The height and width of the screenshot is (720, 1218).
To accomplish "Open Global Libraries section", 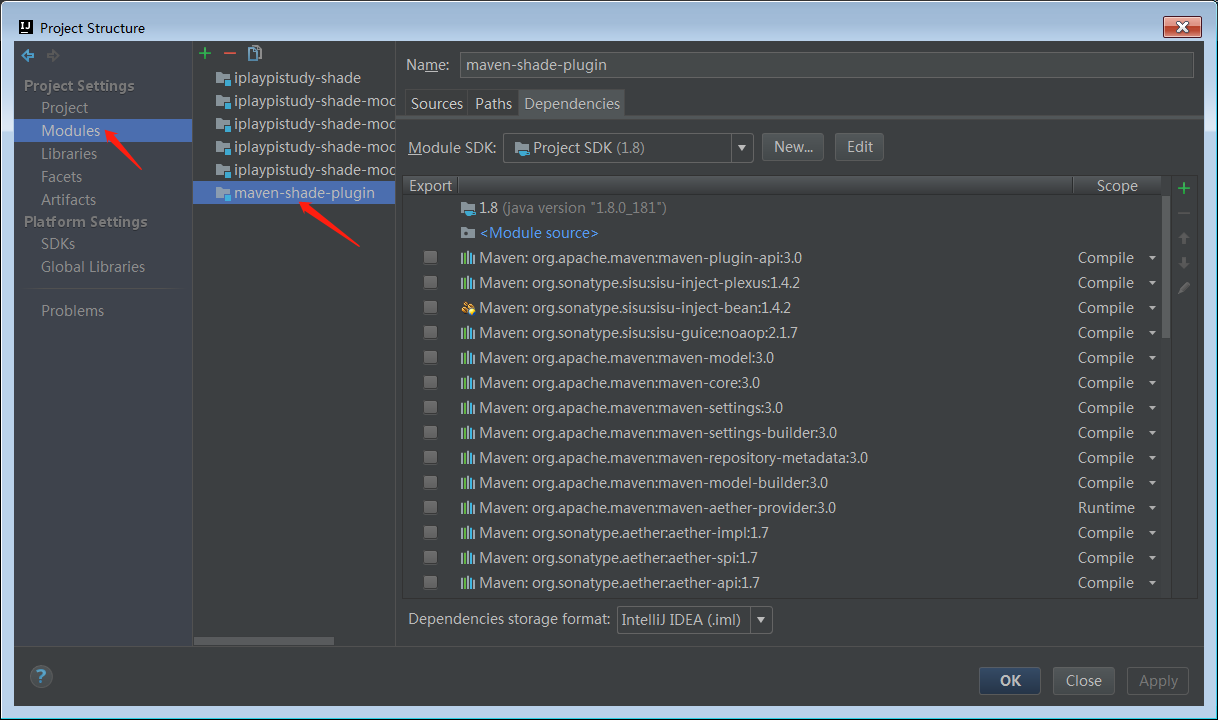I will pos(93,266).
